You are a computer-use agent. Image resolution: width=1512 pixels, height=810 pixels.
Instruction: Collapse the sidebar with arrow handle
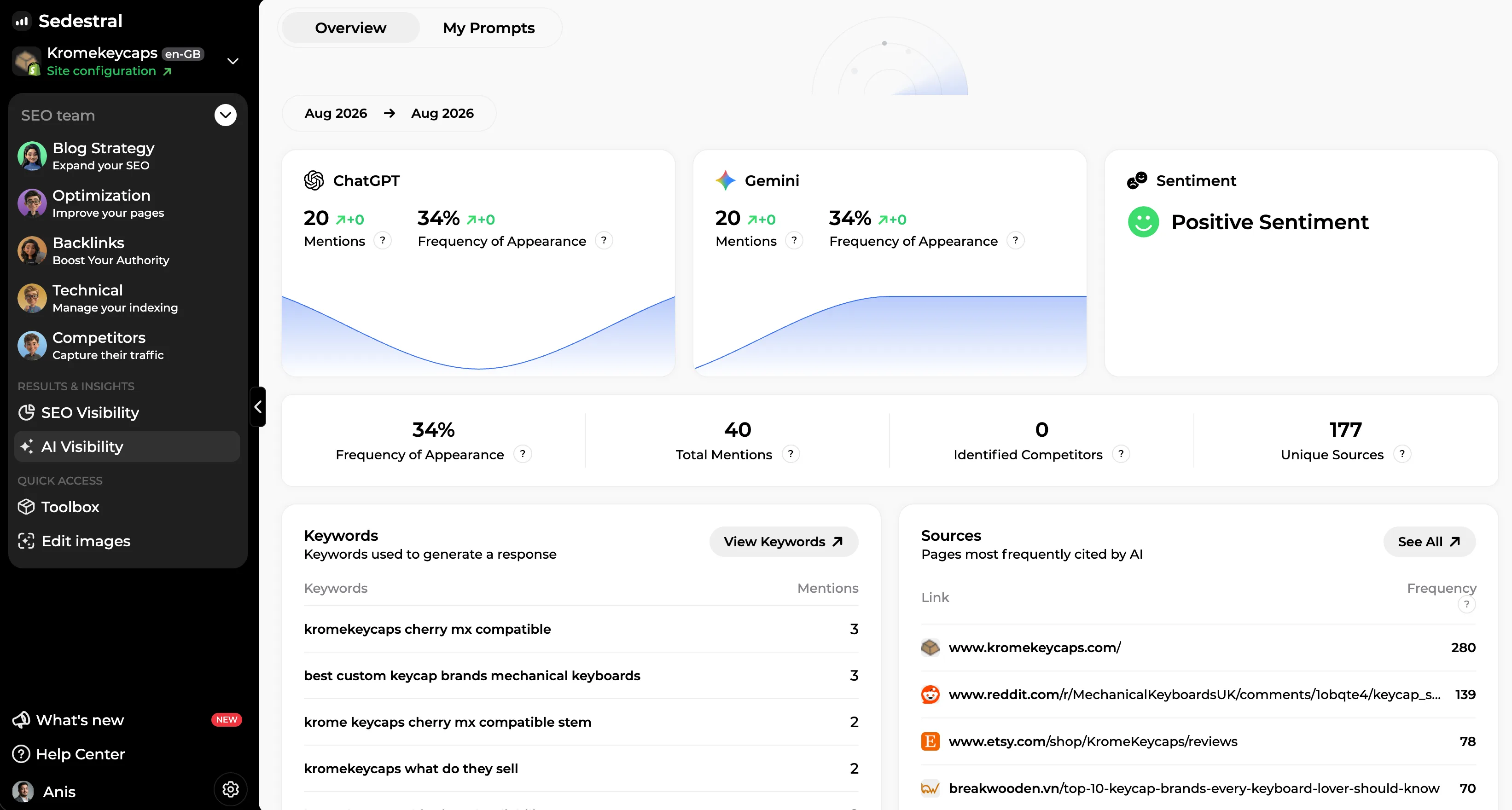[258, 406]
